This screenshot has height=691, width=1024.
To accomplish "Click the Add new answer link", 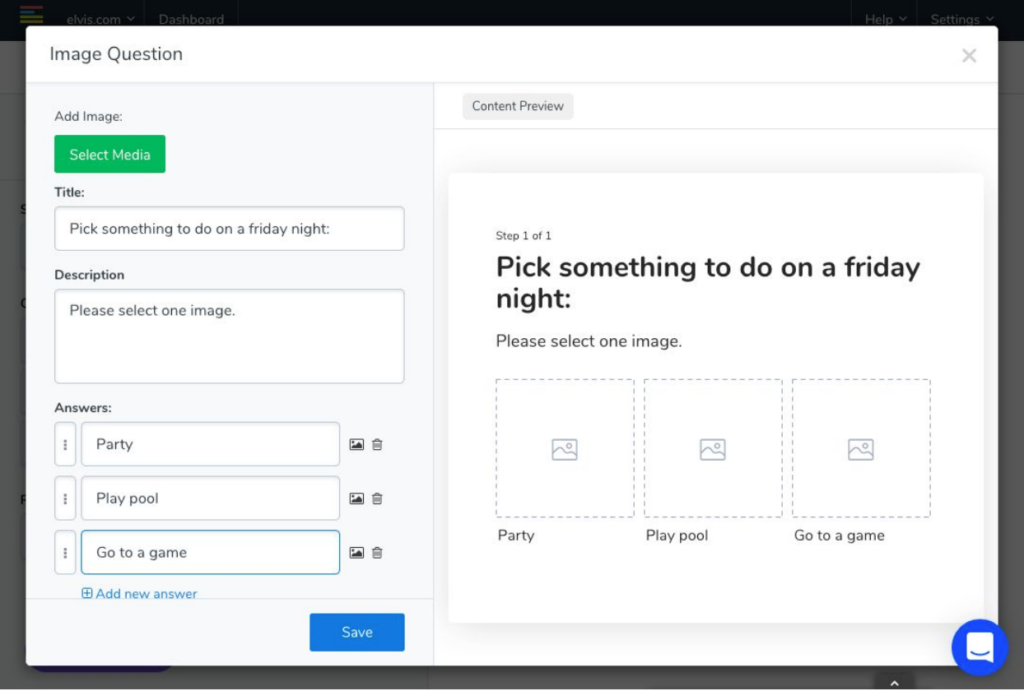I will (x=139, y=594).
